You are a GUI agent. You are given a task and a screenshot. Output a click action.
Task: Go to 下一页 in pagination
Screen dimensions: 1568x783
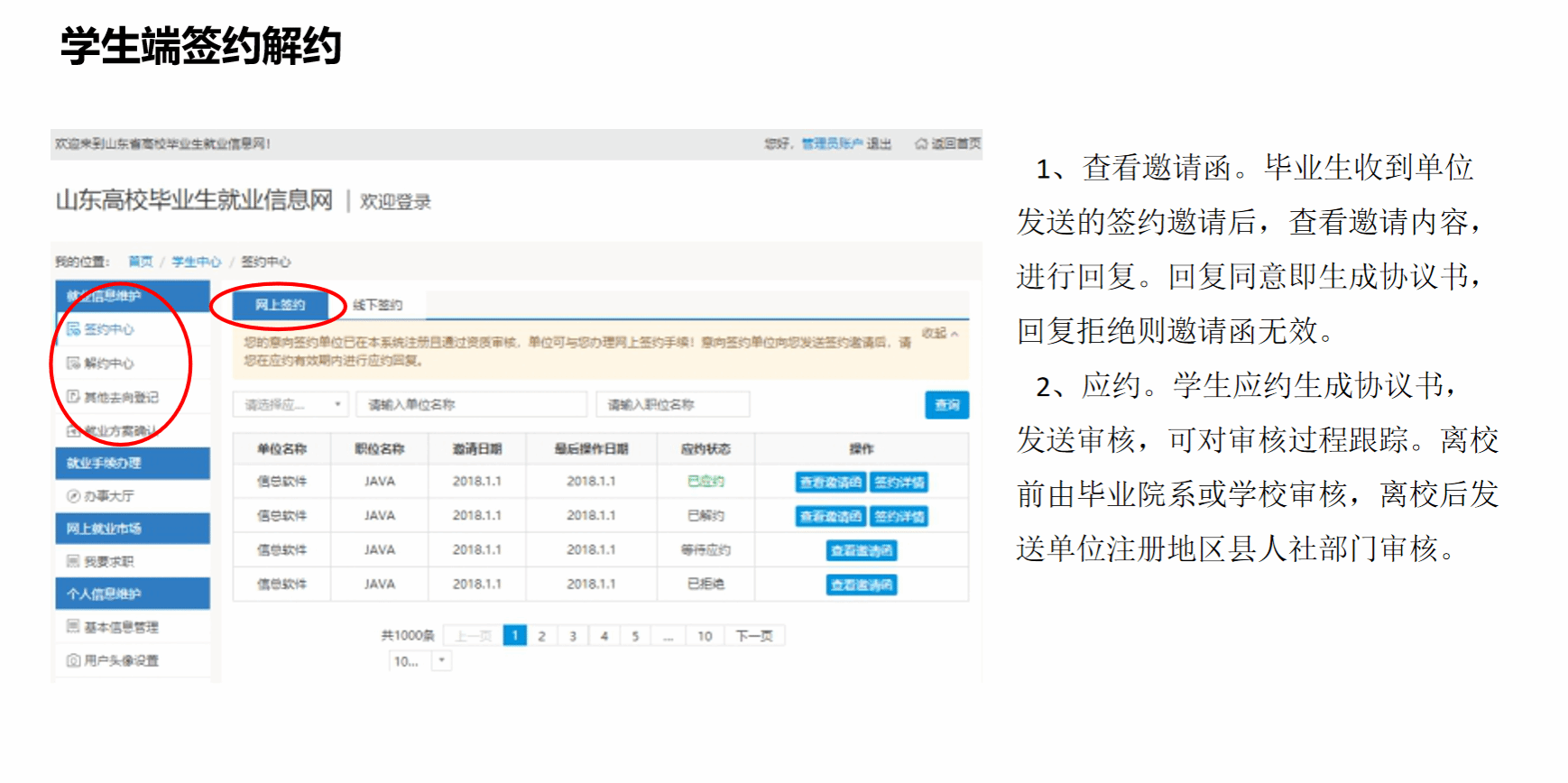tap(754, 636)
